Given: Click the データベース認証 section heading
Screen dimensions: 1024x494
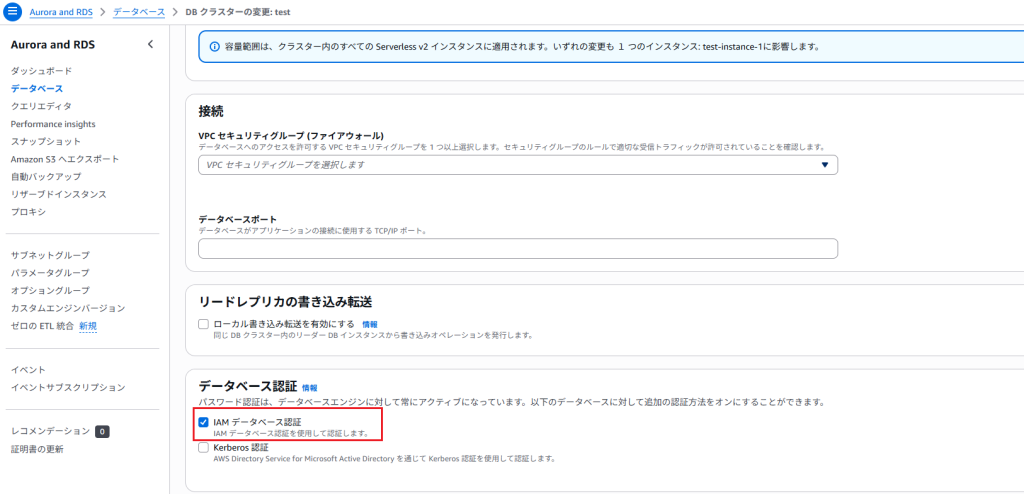Looking at the screenshot, I should tap(248, 386).
